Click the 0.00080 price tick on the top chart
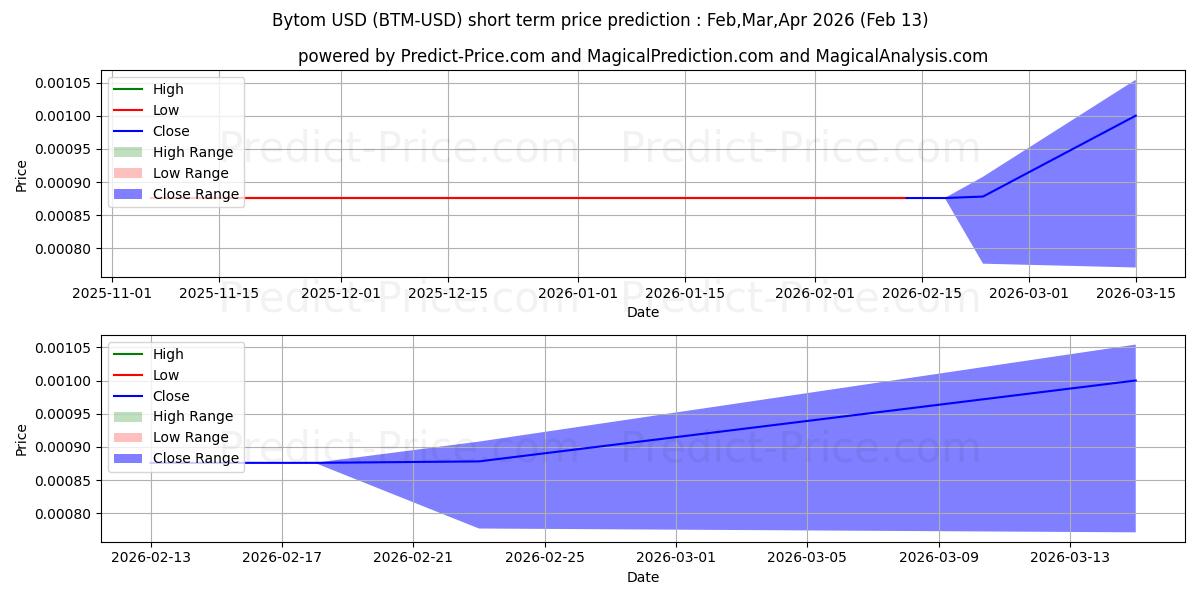This screenshot has height=600, width=1200. pyautogui.click(x=66, y=249)
